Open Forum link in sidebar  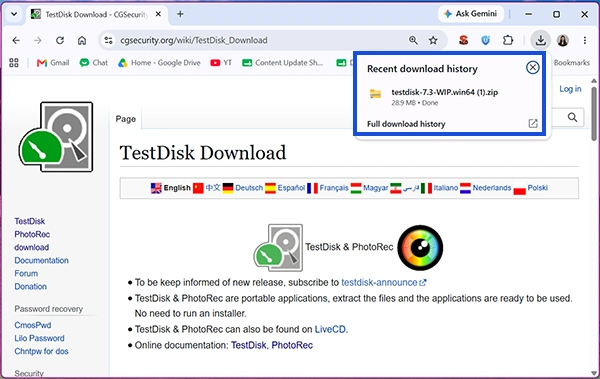tap(26, 273)
